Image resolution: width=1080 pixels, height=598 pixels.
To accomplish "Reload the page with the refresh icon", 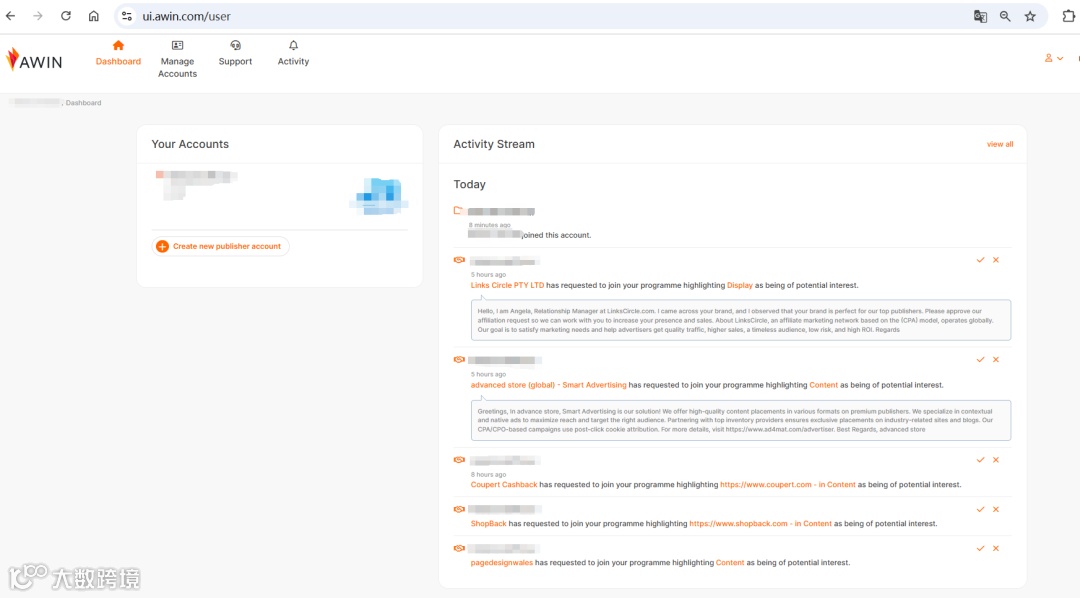I will click(65, 16).
